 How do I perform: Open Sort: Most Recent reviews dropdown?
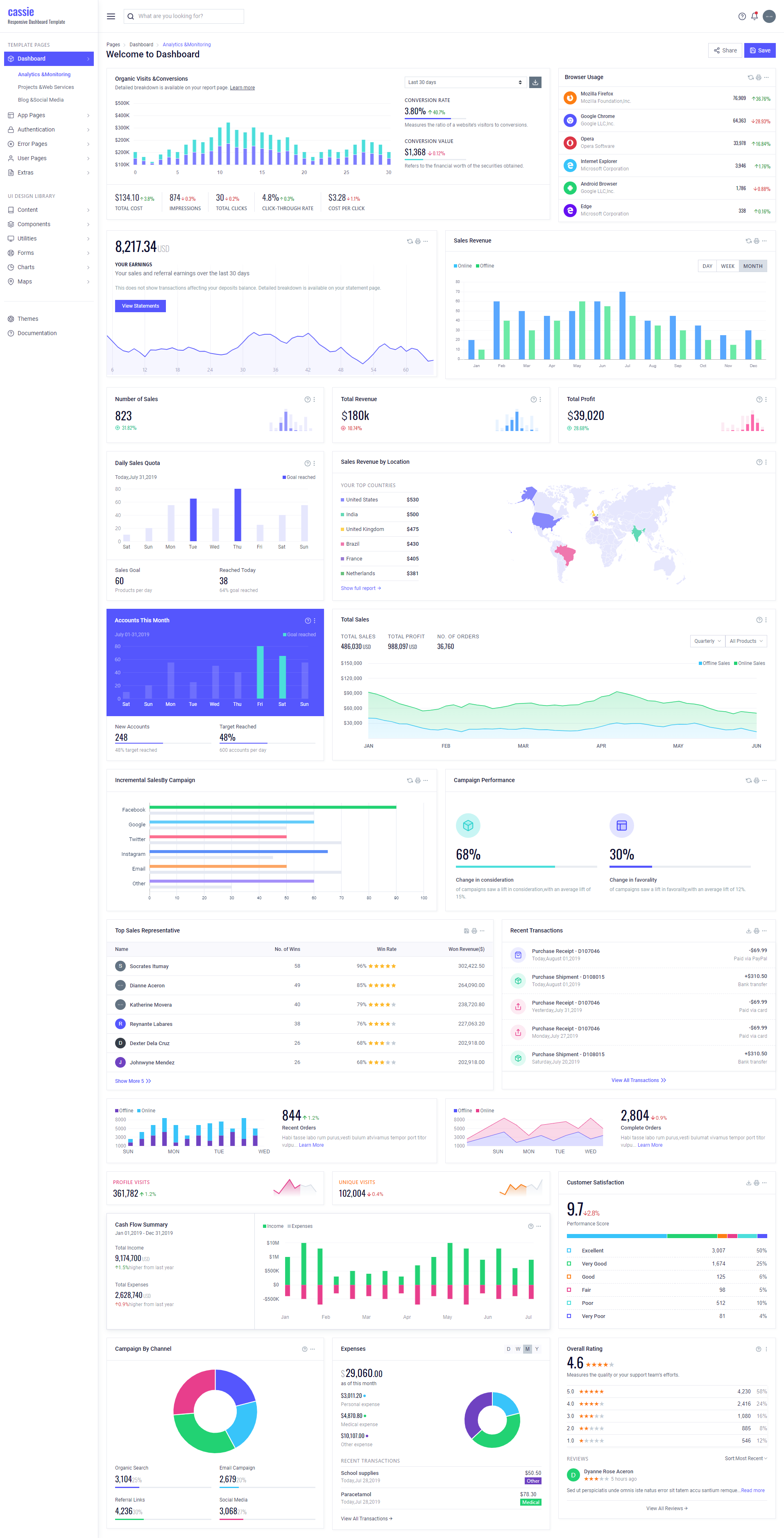coord(746,1459)
